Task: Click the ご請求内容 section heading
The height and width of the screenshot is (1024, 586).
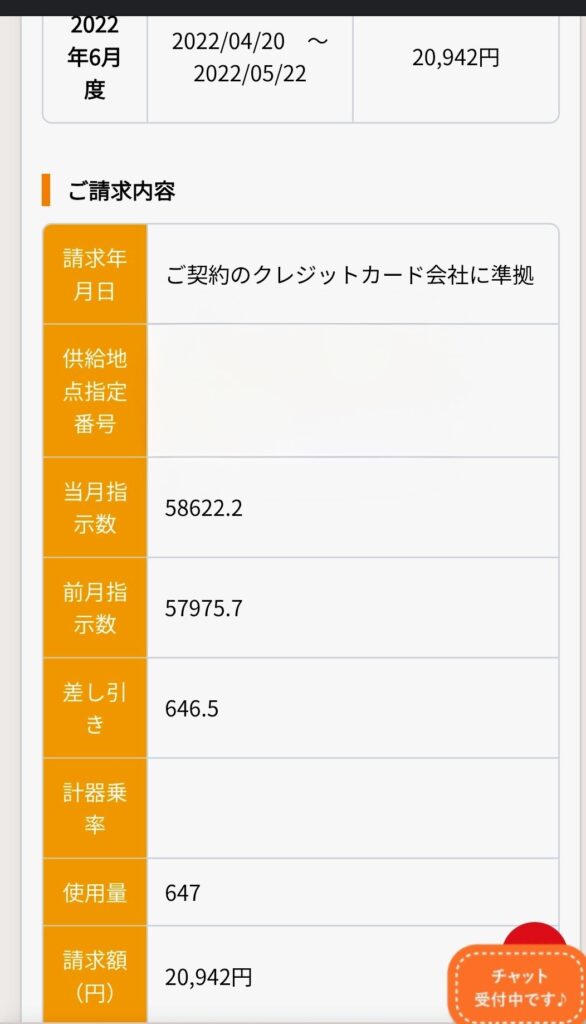Action: pos(122,191)
